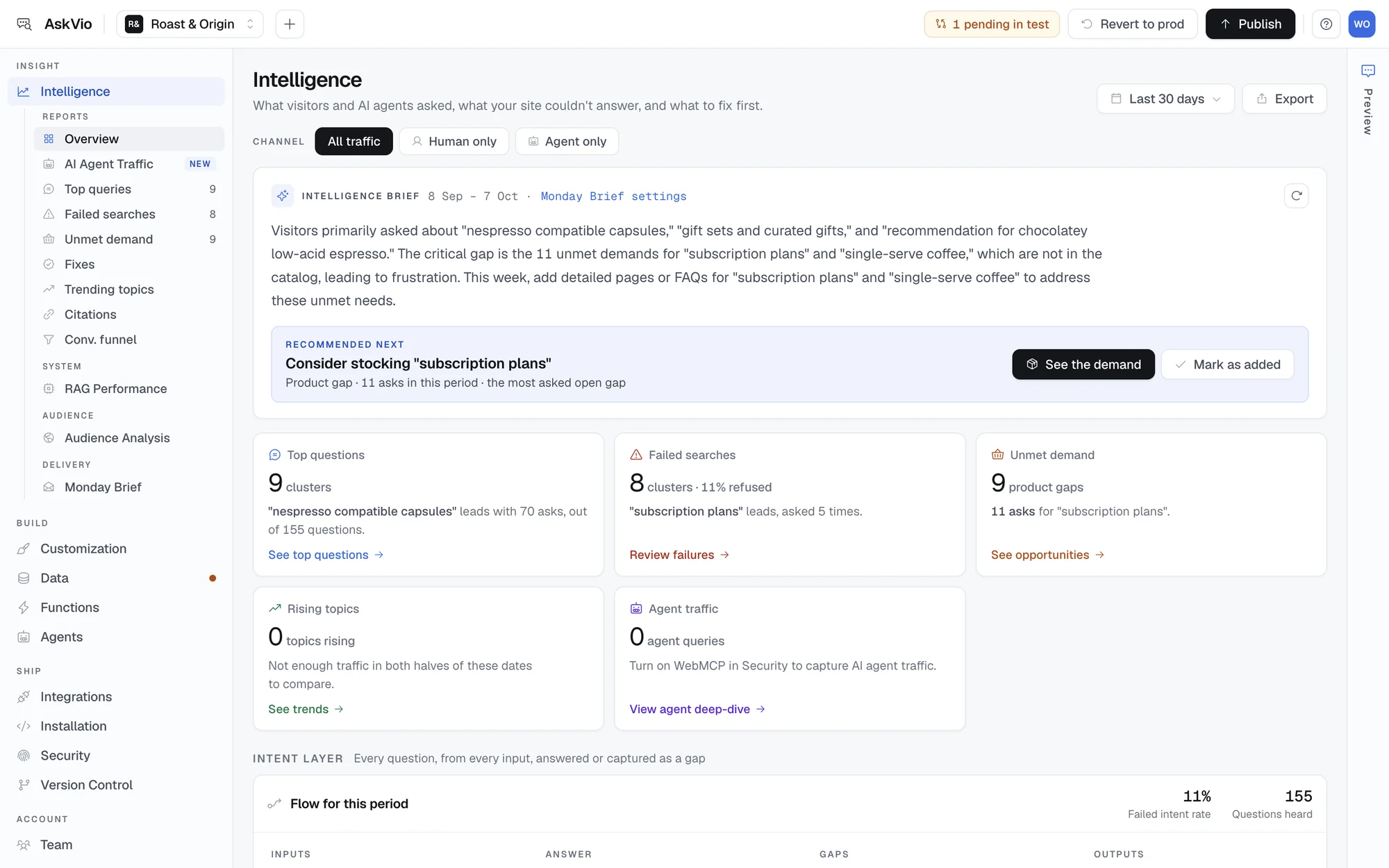Click the Top questions card chat icon
This screenshot has width=1389, height=868.
coord(274,455)
